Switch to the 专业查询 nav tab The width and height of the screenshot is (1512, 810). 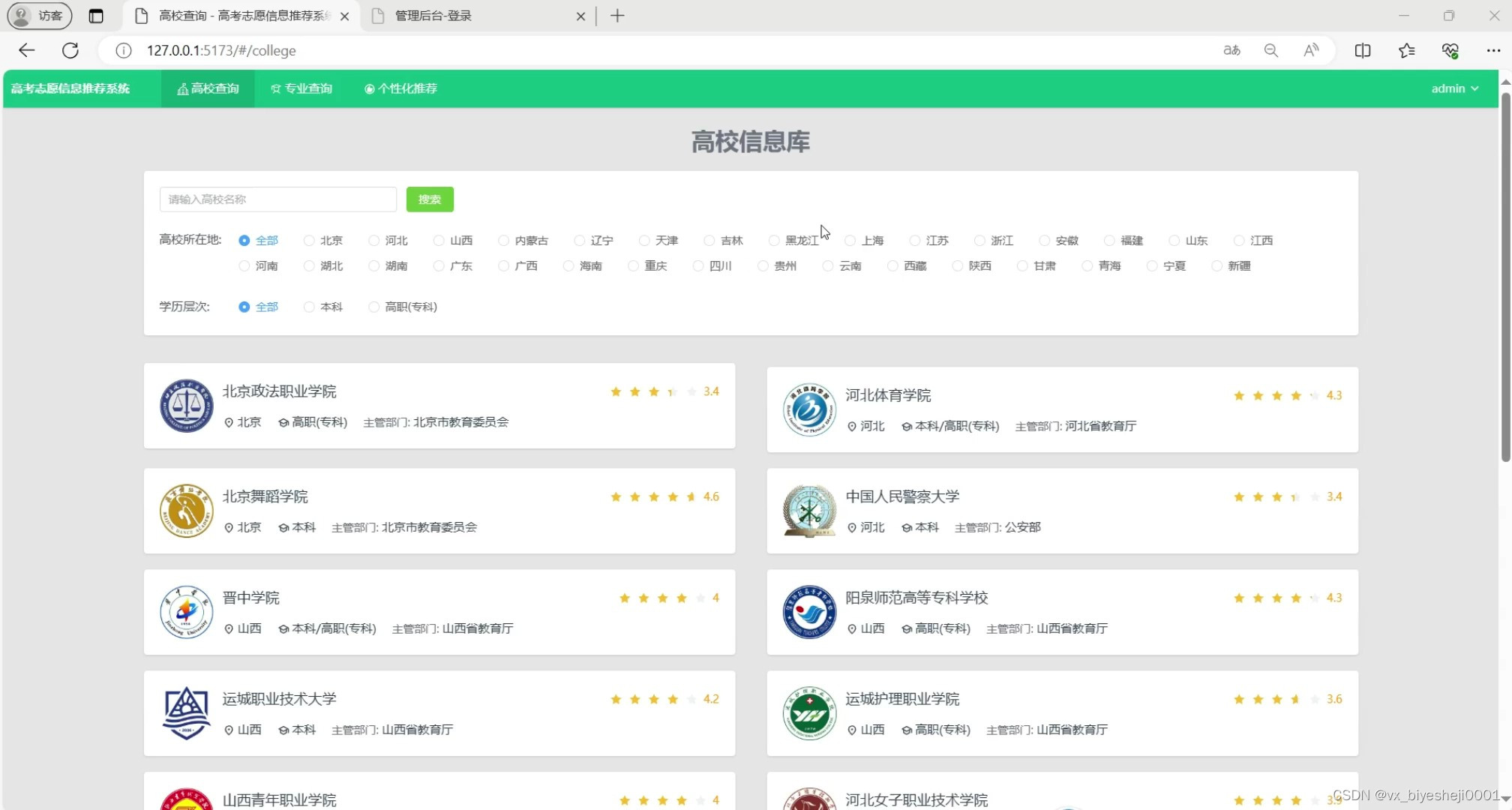[x=301, y=88]
